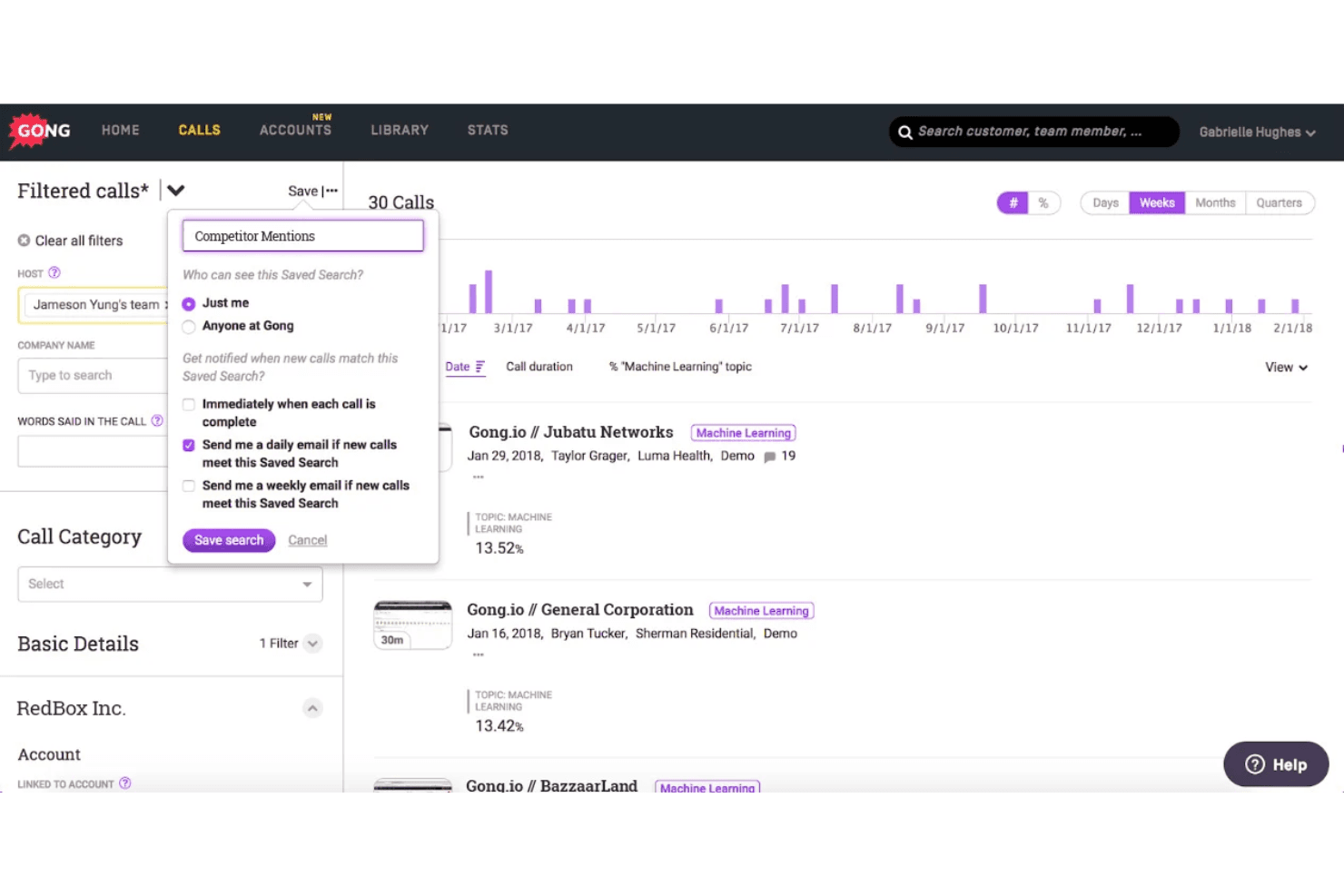1344x896 pixels.
Task: Click ellipsis under Jubatu Networks call
Action: (479, 478)
